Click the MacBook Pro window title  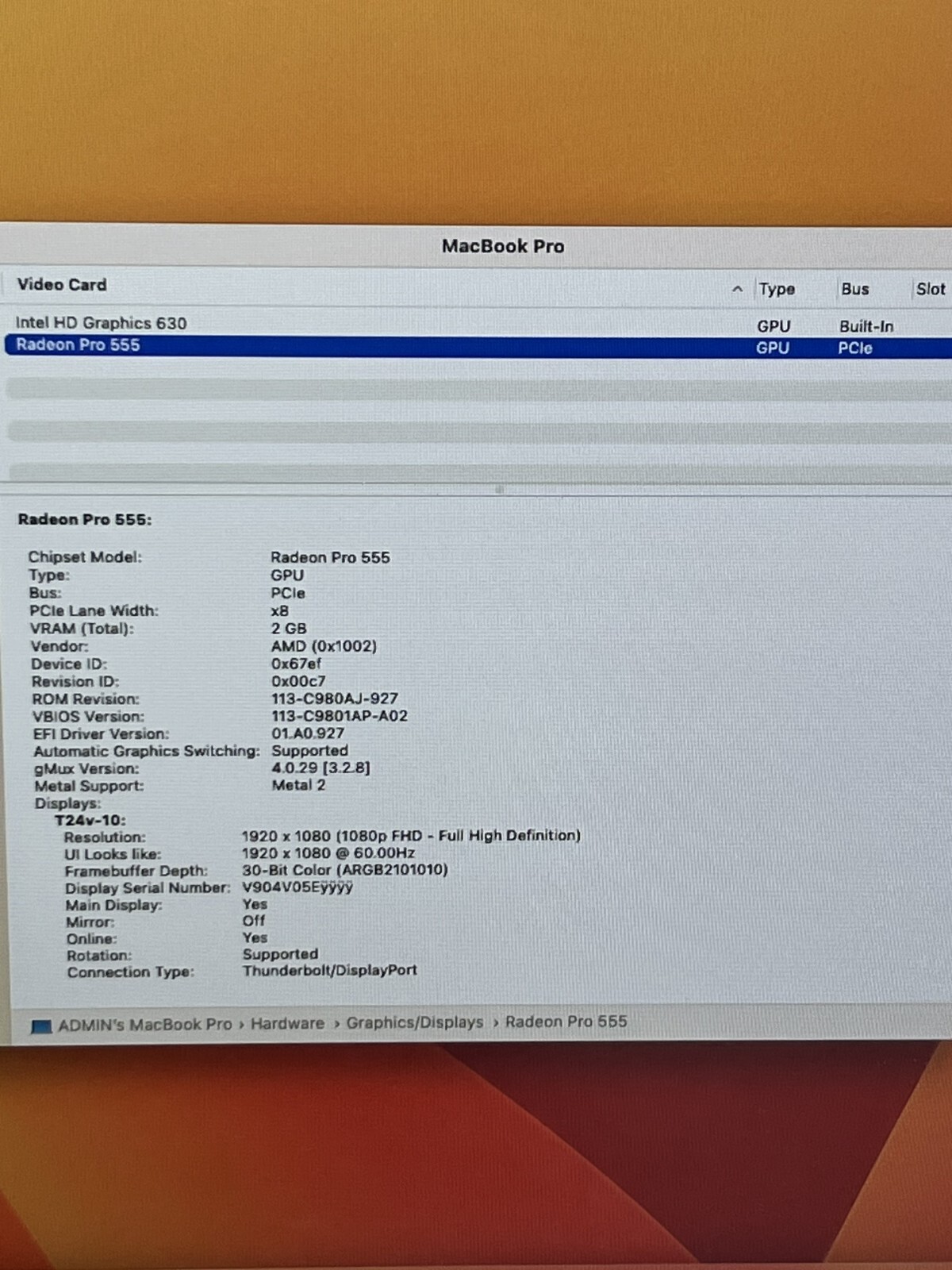tap(503, 246)
